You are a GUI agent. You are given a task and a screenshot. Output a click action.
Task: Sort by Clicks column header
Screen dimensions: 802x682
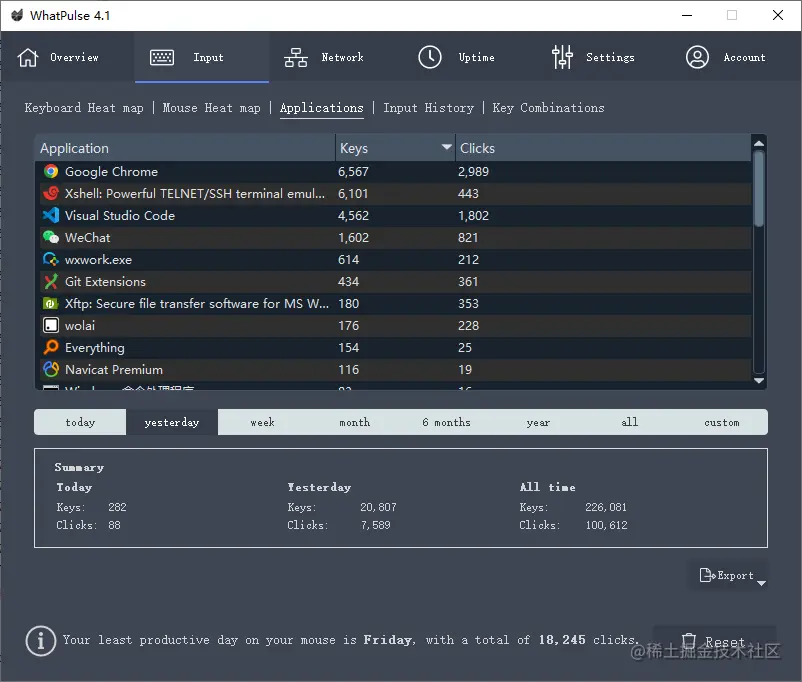(x=604, y=148)
